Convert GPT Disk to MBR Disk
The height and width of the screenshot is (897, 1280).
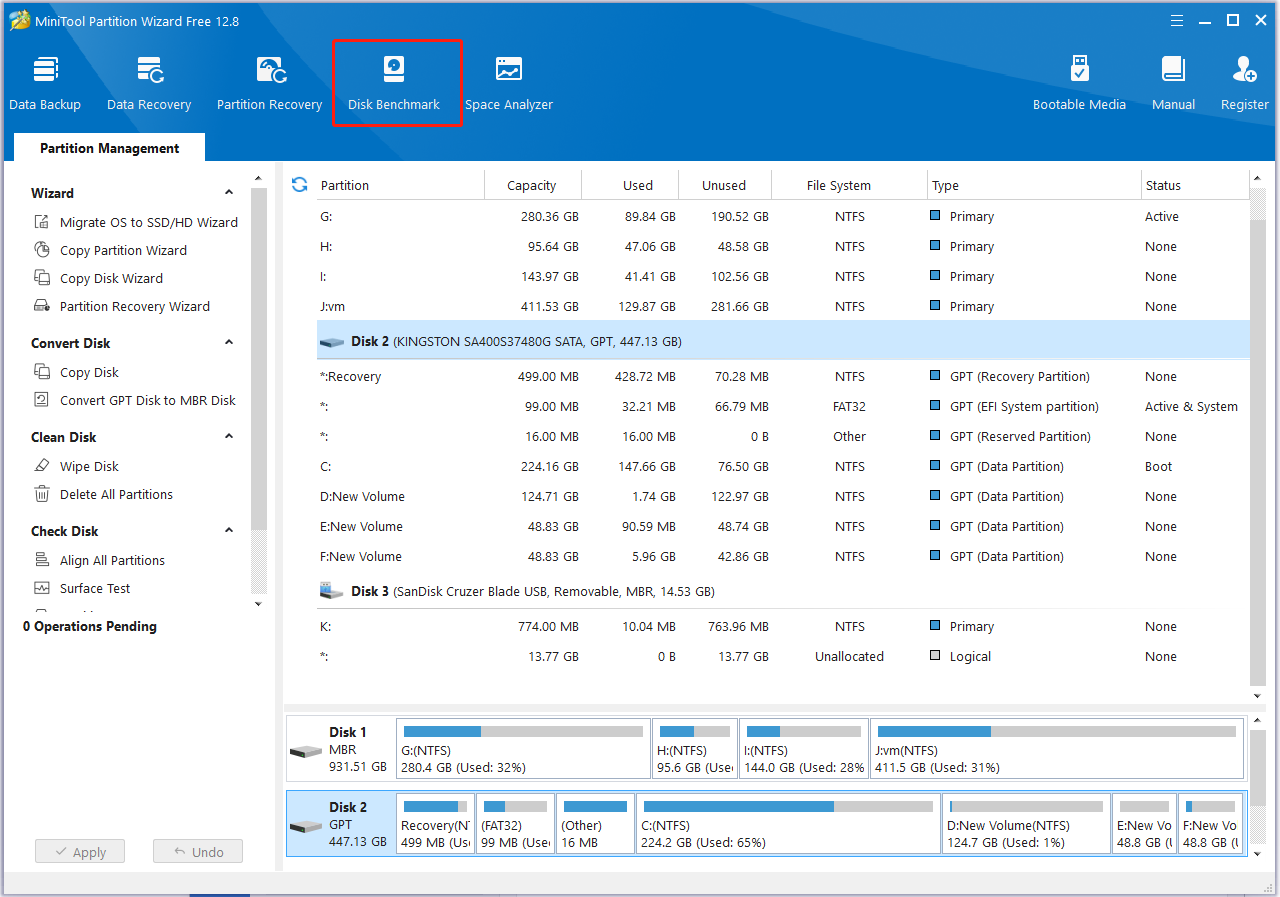point(135,400)
